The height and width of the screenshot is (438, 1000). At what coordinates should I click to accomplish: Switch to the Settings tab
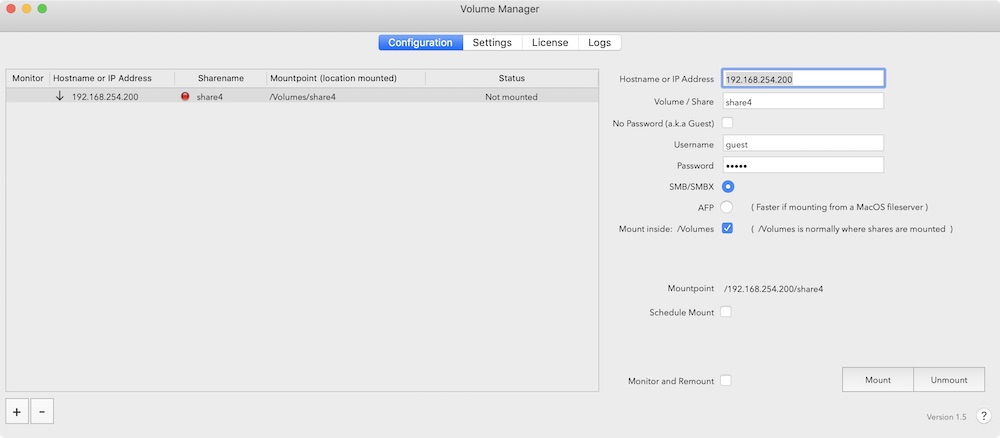(492, 43)
